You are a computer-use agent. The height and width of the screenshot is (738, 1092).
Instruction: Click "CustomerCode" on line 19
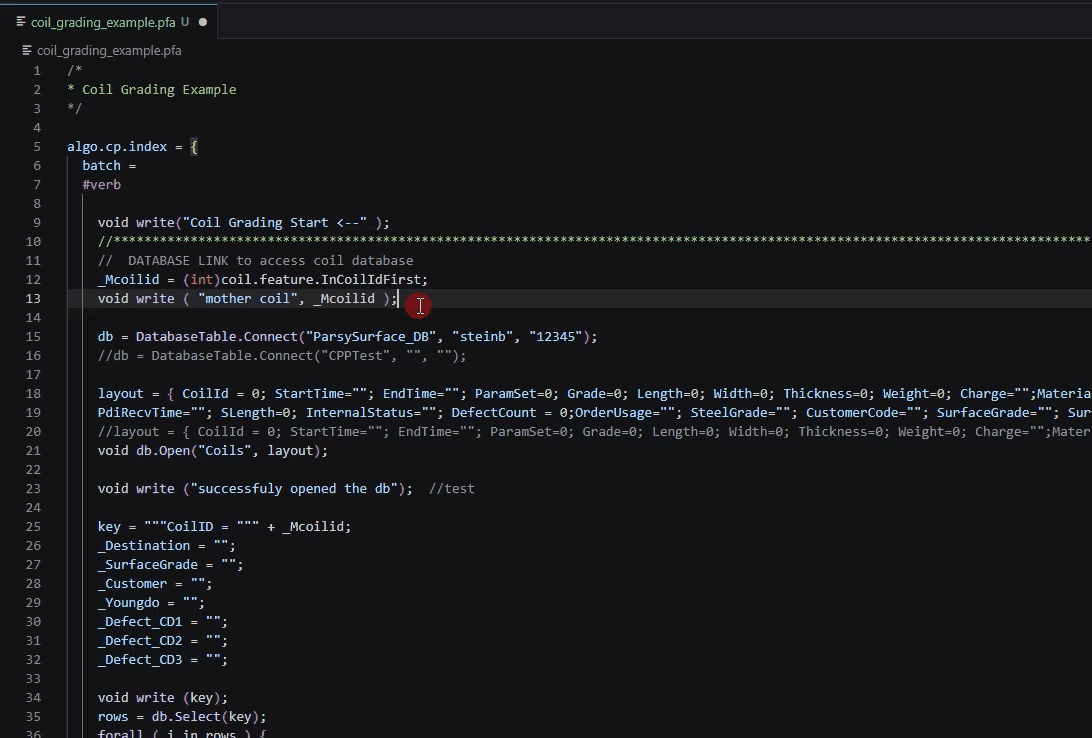[852, 413]
